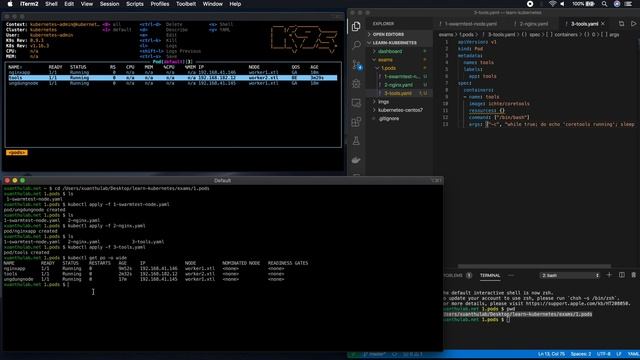Viewport: 640px width, 360px height.
Task: Click LF end-of-line in status bar
Action: [619, 354]
